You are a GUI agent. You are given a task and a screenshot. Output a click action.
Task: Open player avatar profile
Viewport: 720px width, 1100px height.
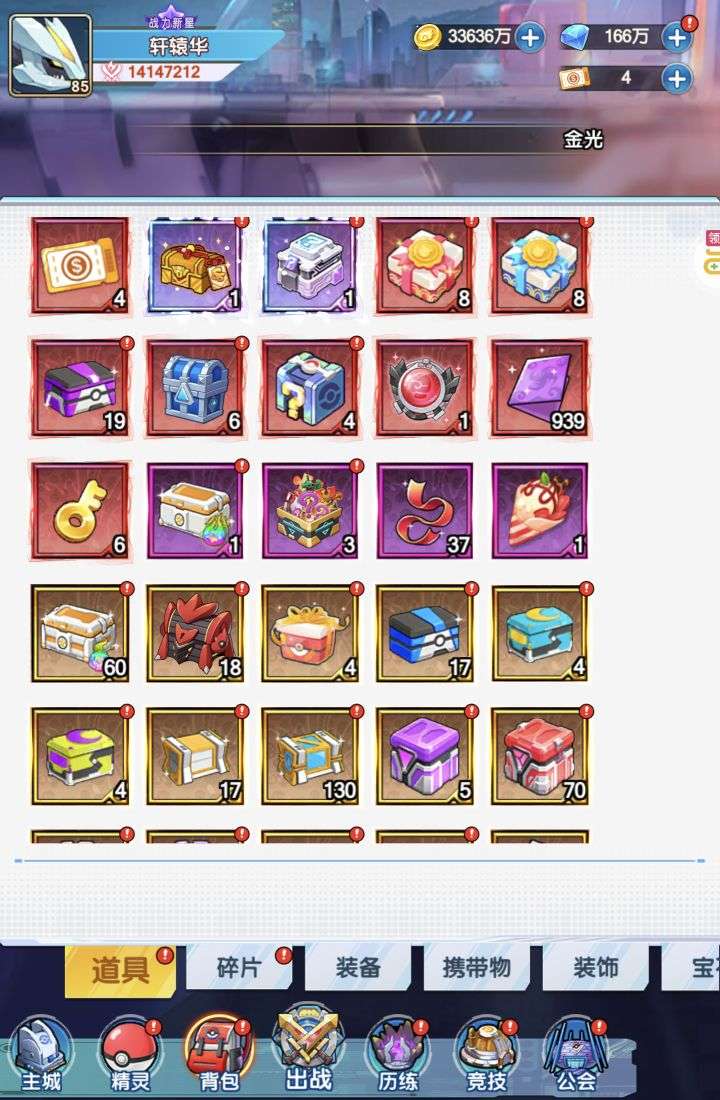(x=51, y=55)
